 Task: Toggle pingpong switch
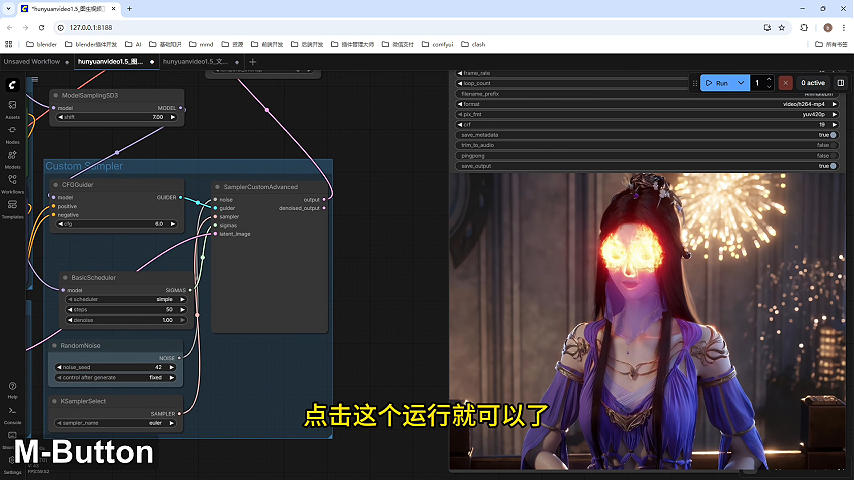coord(833,155)
